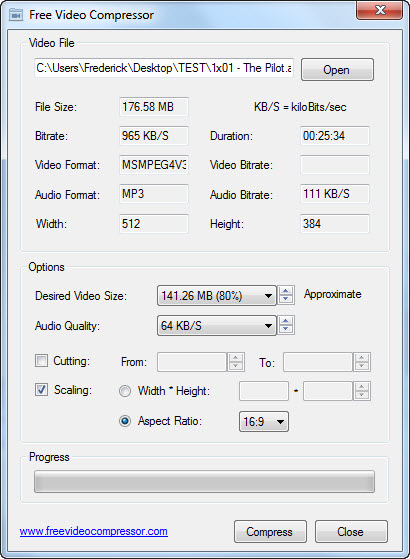Viewport: 410px width, 559px height.
Task: Close the Free Video Compressor window
Action: click(380, 10)
